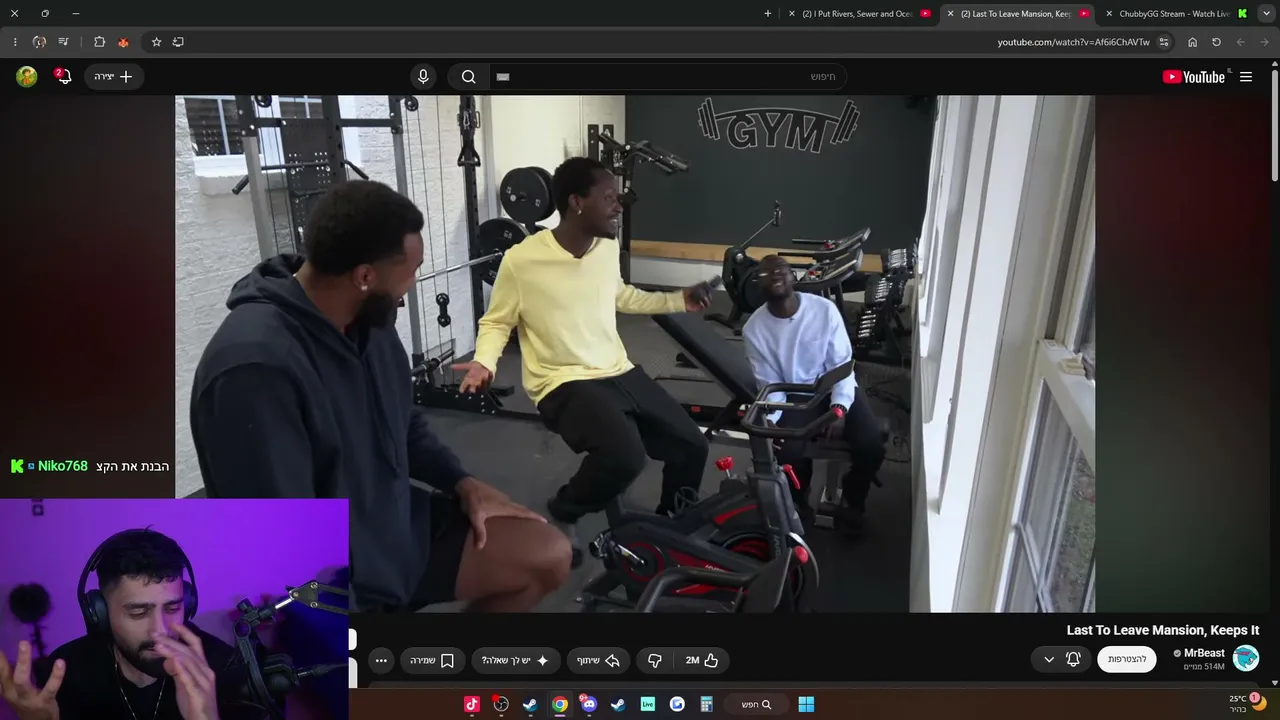Click the YouTube search magnifier button
Viewport: 1280px width, 720px height.
(x=468, y=76)
